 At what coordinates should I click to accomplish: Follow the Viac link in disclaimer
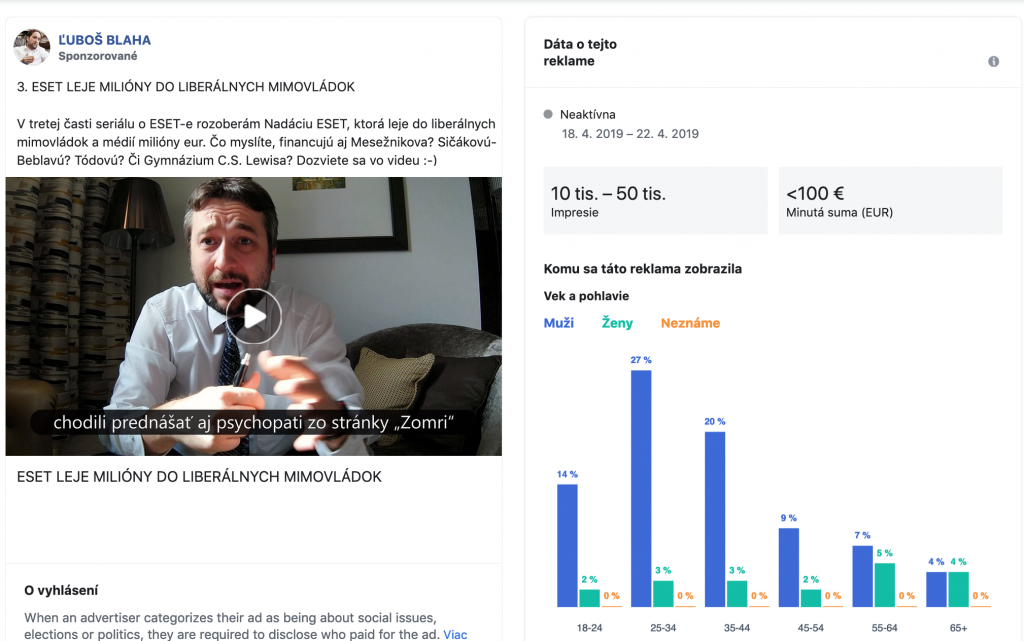455,634
